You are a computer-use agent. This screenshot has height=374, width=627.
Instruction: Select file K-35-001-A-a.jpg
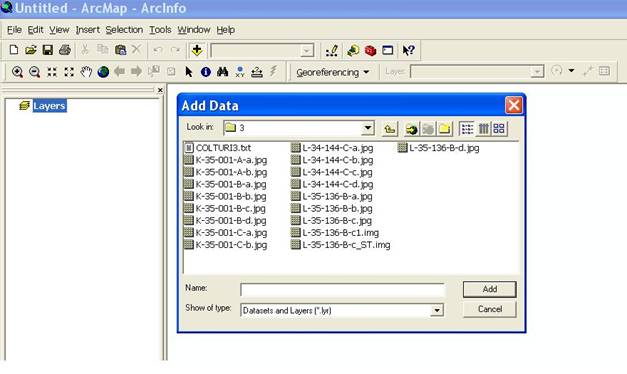tap(226, 160)
